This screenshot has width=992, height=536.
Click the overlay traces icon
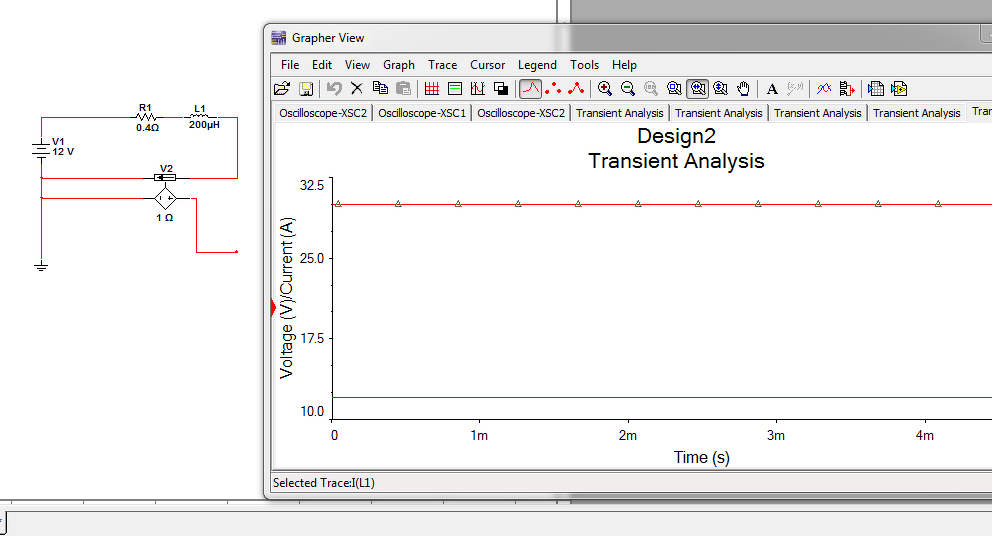(x=824, y=89)
